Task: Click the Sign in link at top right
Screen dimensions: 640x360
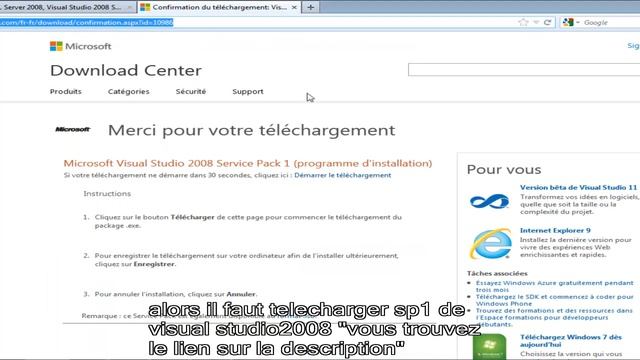Action: pos(633,46)
